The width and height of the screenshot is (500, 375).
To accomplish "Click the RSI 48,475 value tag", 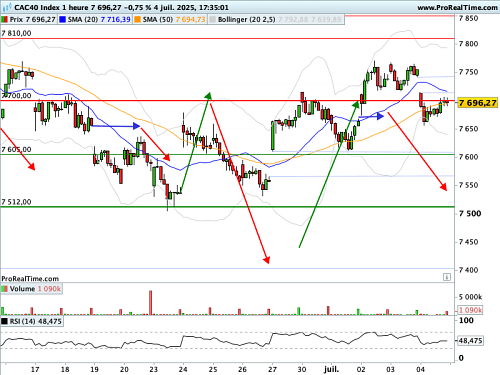I will click(x=470, y=341).
